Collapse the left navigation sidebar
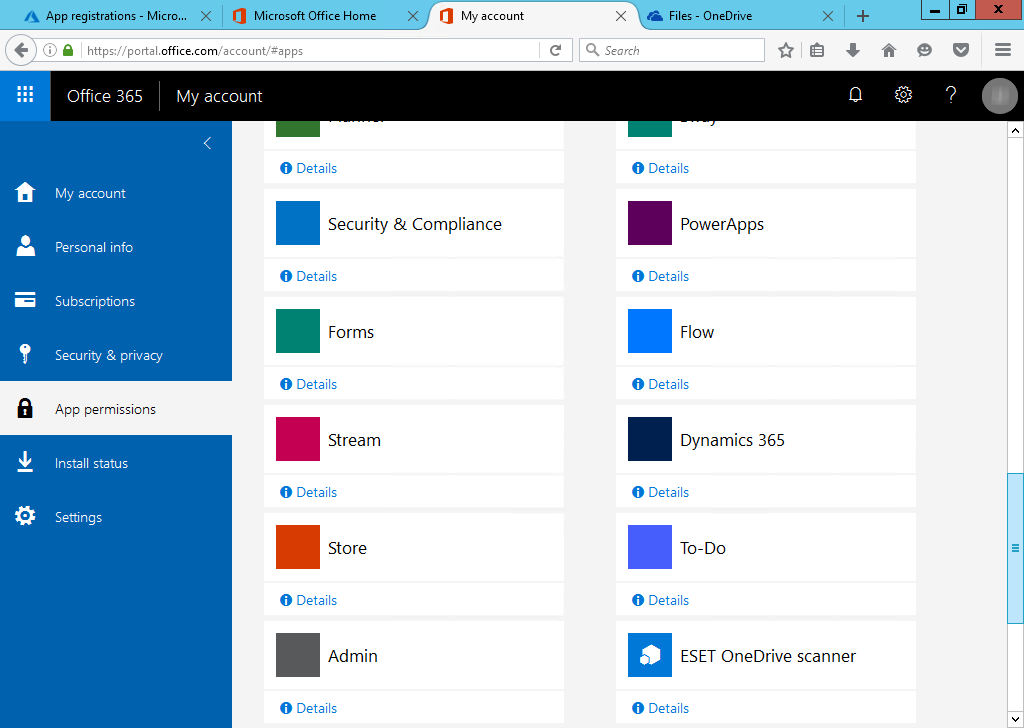Image resolution: width=1024 pixels, height=728 pixels. coord(207,143)
